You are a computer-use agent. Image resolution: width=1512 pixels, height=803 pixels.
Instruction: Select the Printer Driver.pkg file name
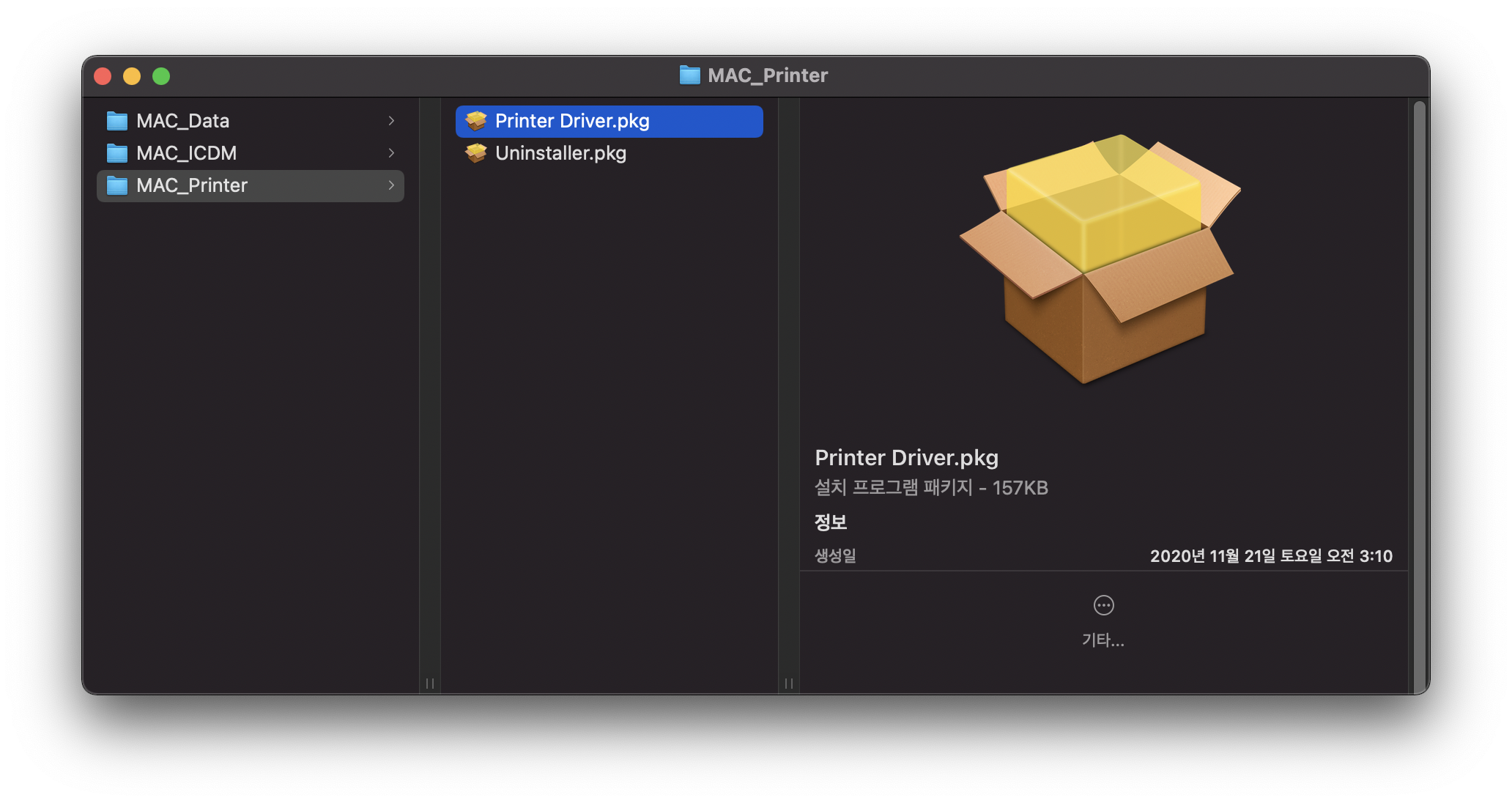(572, 121)
